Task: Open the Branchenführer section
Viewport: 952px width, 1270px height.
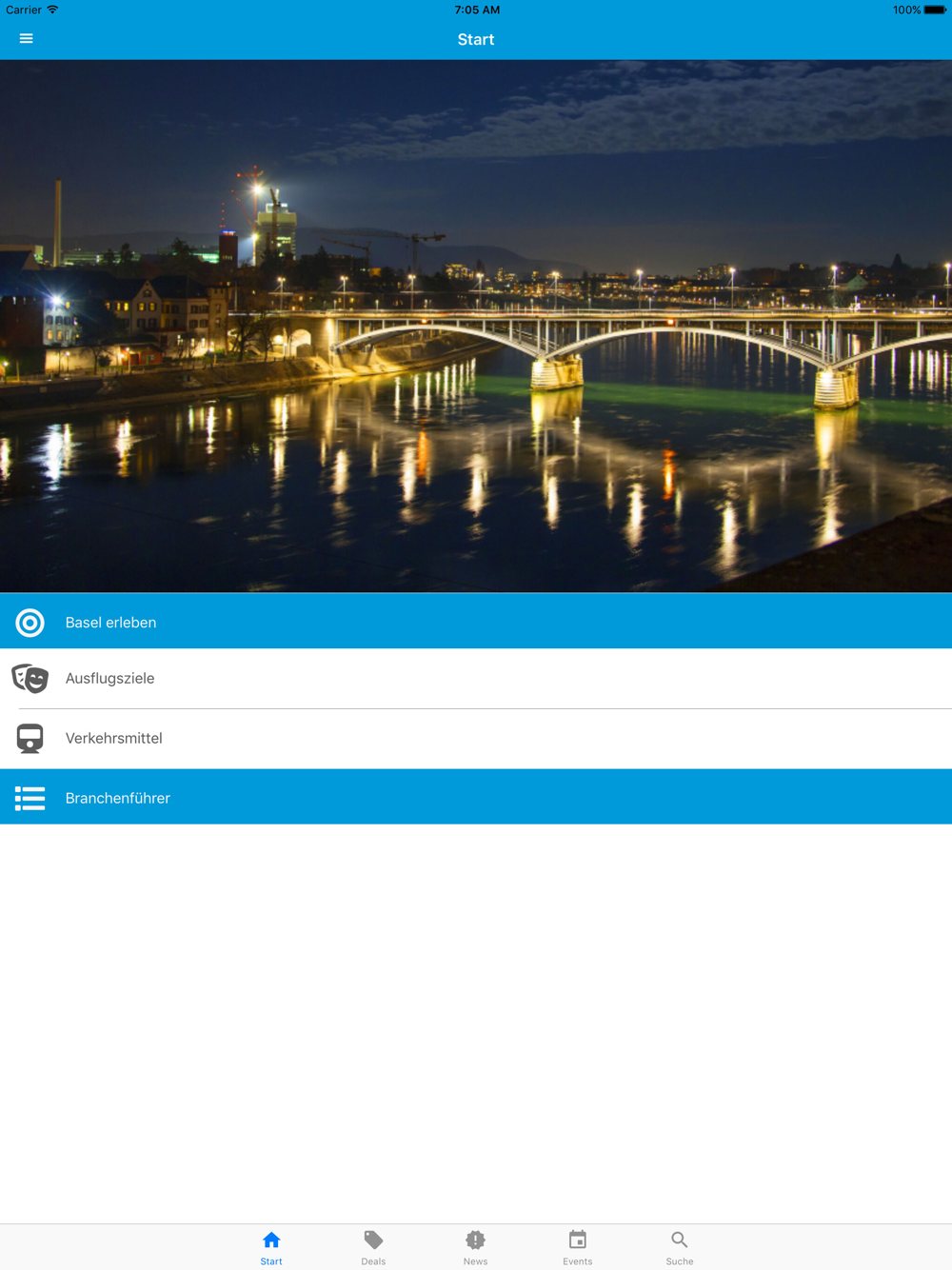Action: coord(476,797)
